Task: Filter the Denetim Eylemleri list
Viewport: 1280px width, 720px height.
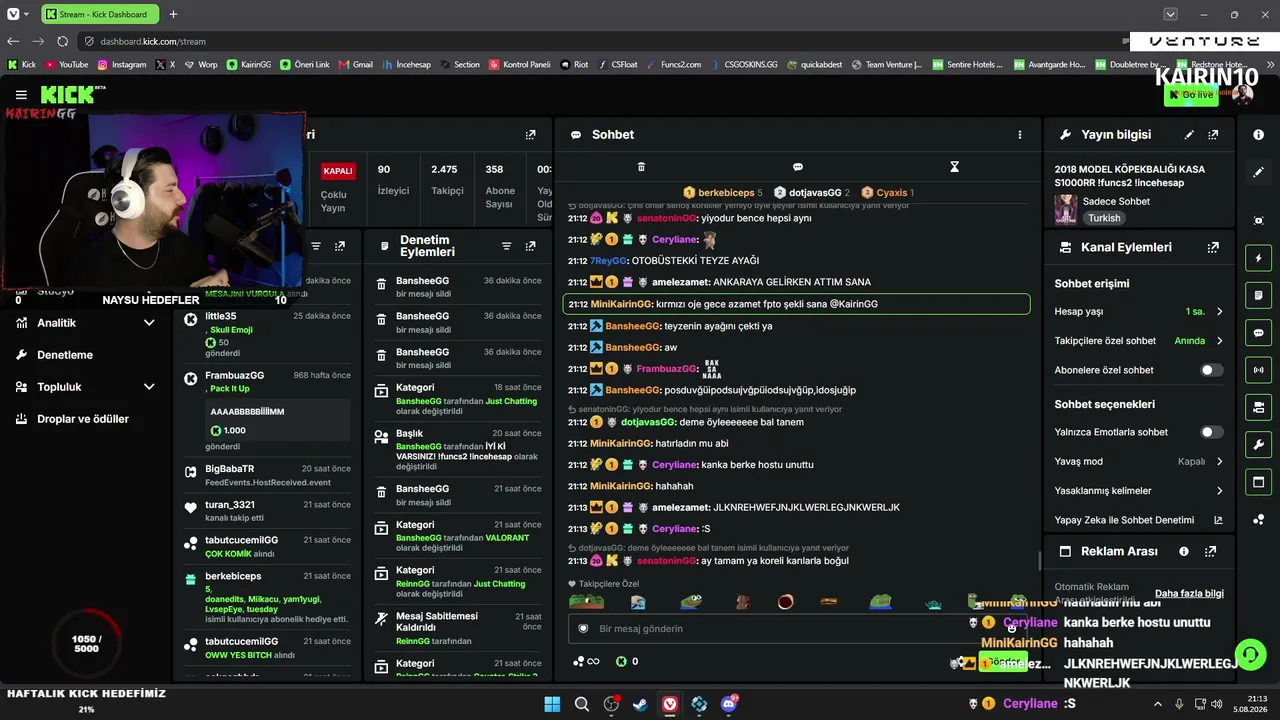Action: click(x=506, y=246)
